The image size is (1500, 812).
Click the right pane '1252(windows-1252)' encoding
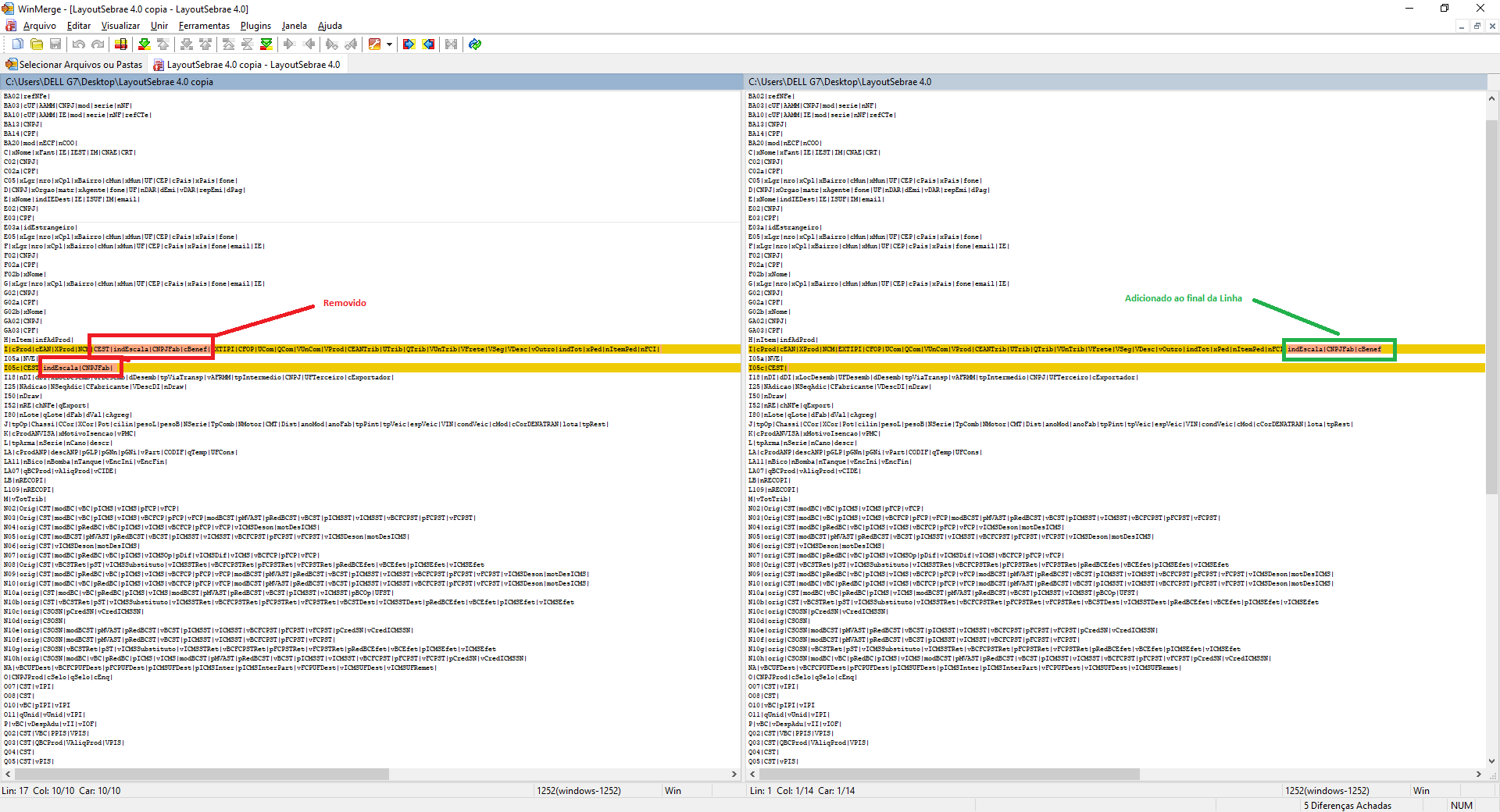coord(1327,790)
